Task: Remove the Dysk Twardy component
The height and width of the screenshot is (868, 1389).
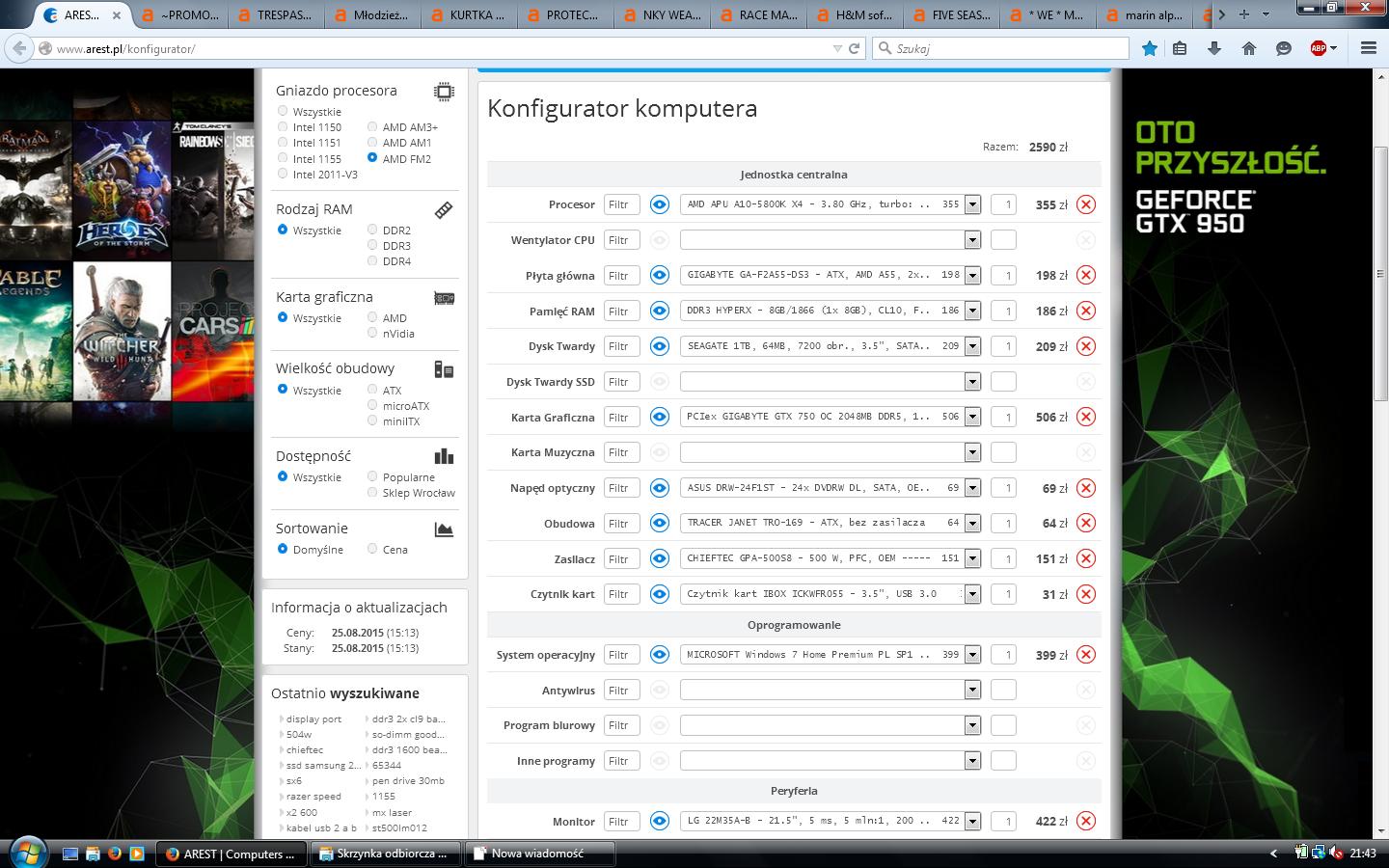Action: click(x=1086, y=346)
